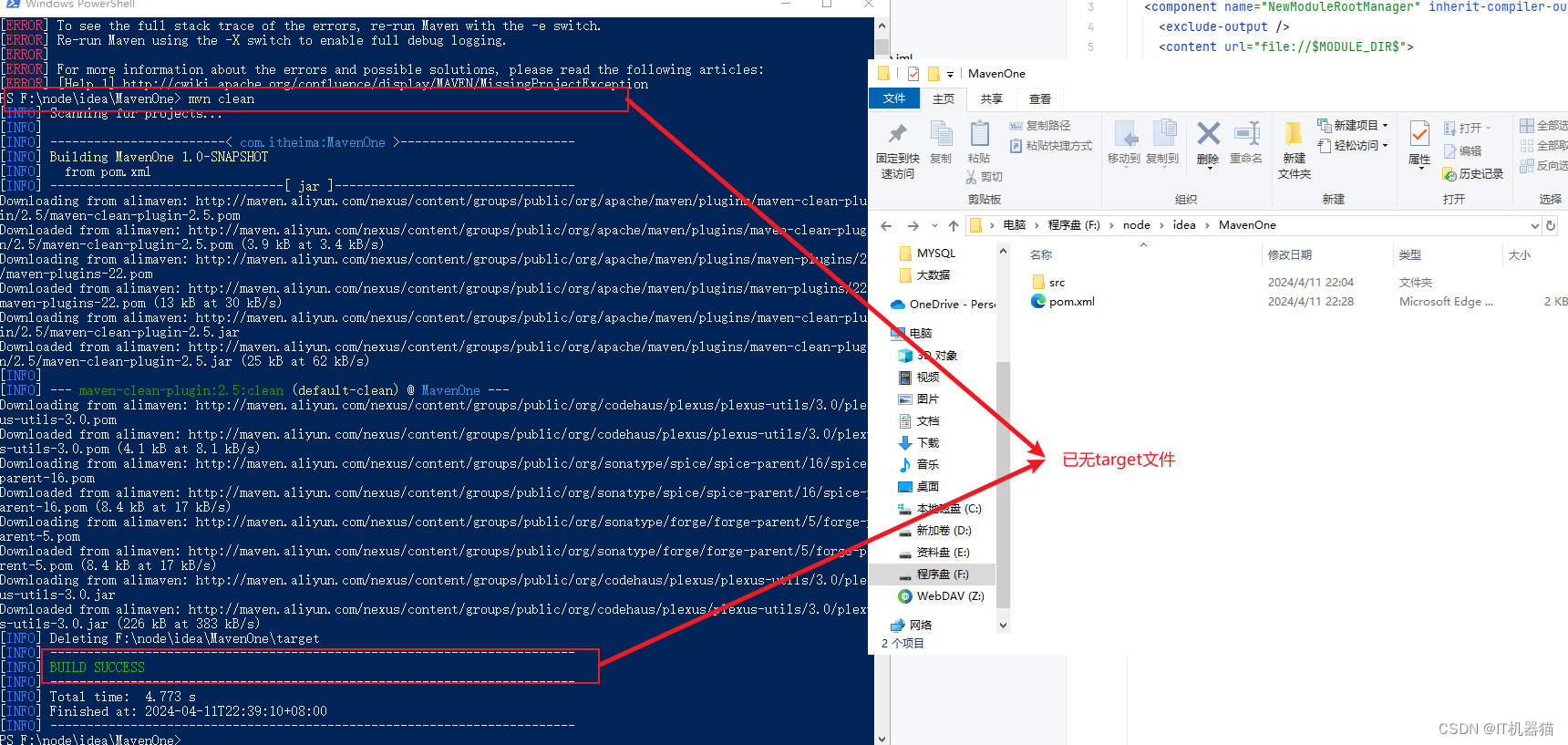Click 新建文件夹 (New folder) icon
Viewport: 1568px width, 745px height.
pyautogui.click(x=1294, y=134)
